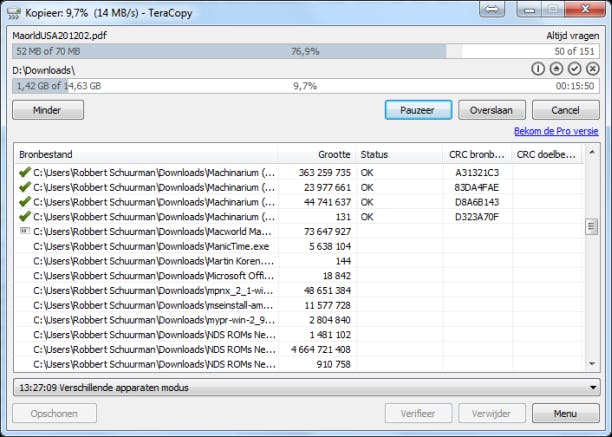This screenshot has height=437, width=612.
Task: Click CRC value A31321C3
Action: coord(477,172)
